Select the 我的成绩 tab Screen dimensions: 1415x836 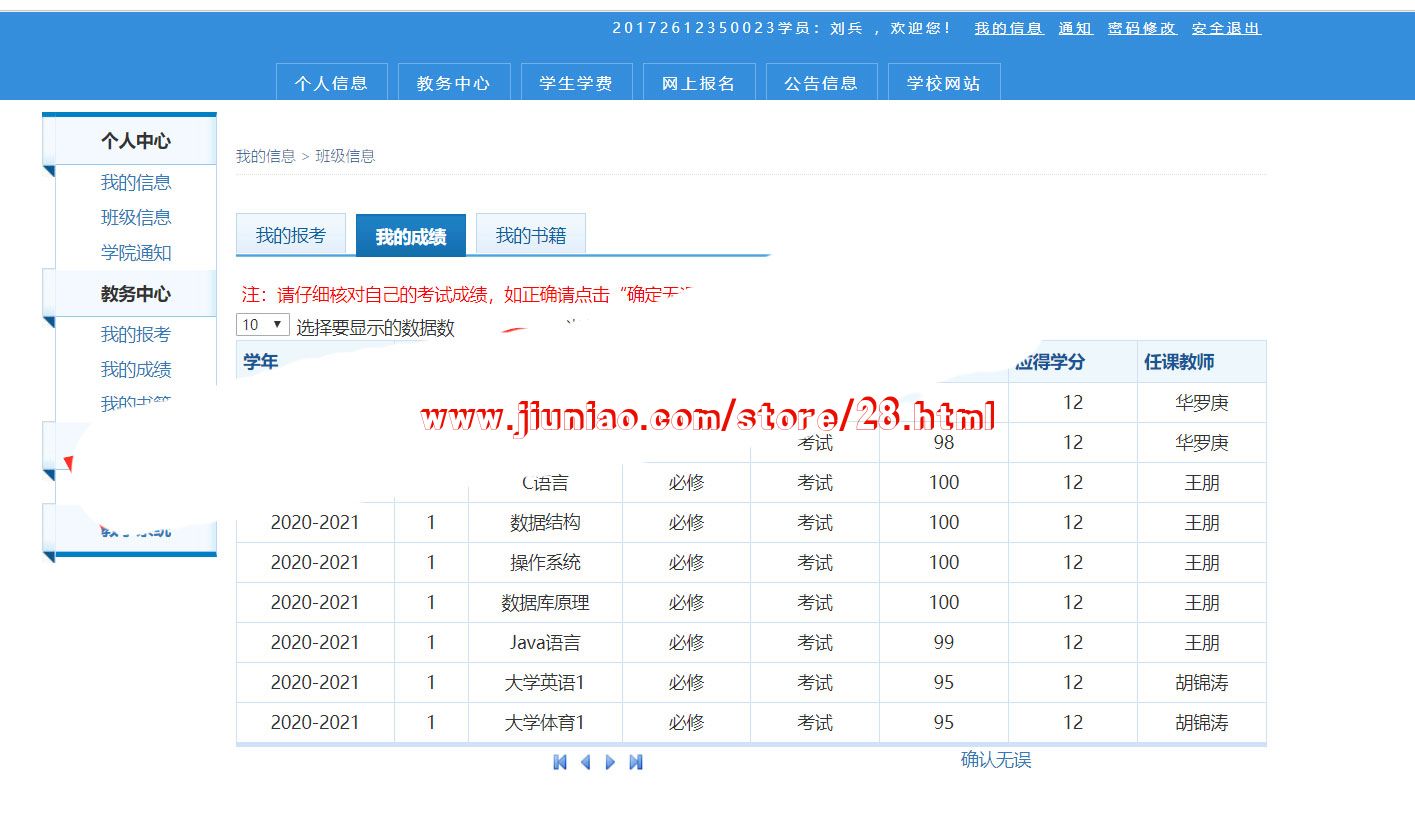coord(410,237)
